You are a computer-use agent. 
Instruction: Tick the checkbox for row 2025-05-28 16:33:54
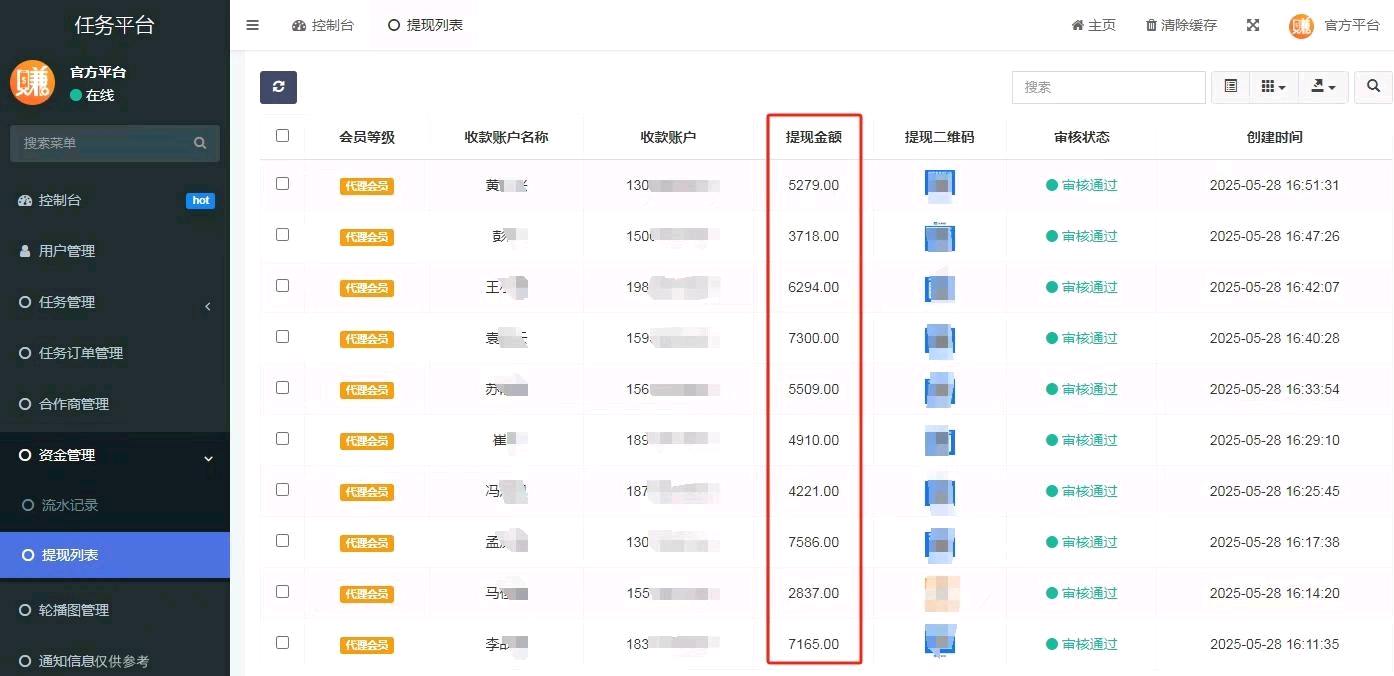[x=282, y=387]
